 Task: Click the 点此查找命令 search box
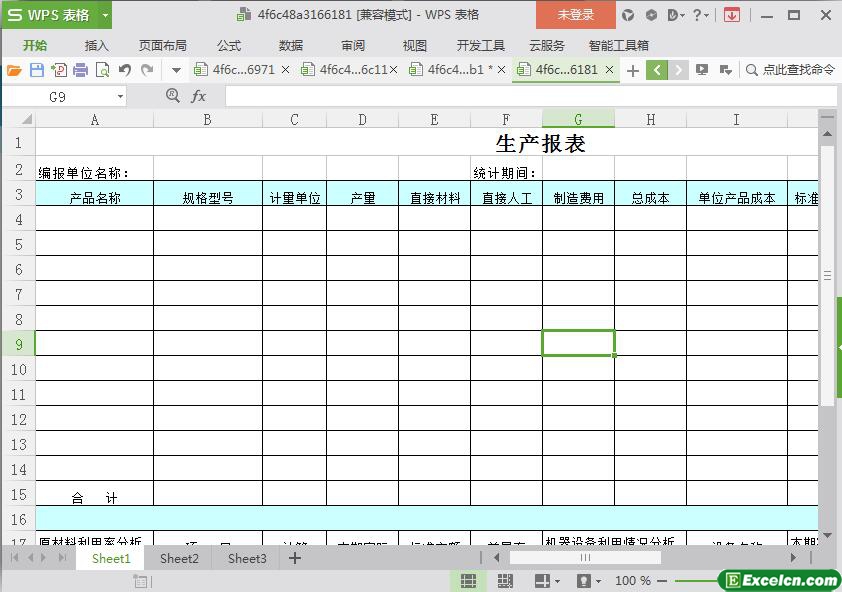coord(791,70)
